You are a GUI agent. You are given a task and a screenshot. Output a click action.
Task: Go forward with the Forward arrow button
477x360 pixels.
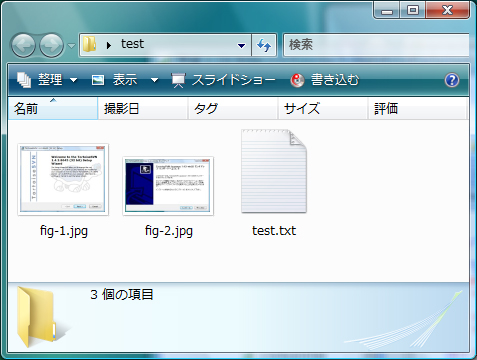51,45
